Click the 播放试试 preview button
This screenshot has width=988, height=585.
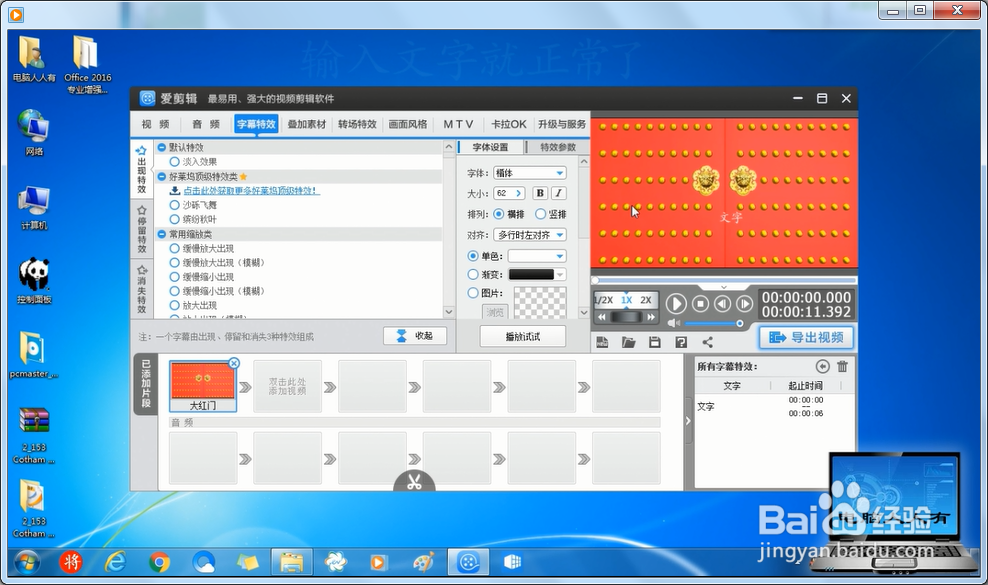pyautogui.click(x=523, y=337)
